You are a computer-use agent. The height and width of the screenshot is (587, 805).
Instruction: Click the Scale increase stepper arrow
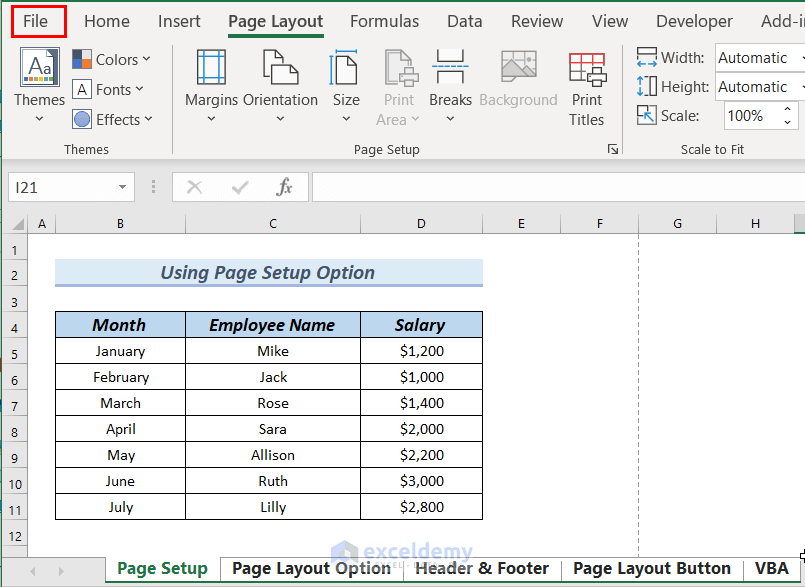pyautogui.click(x=787, y=110)
